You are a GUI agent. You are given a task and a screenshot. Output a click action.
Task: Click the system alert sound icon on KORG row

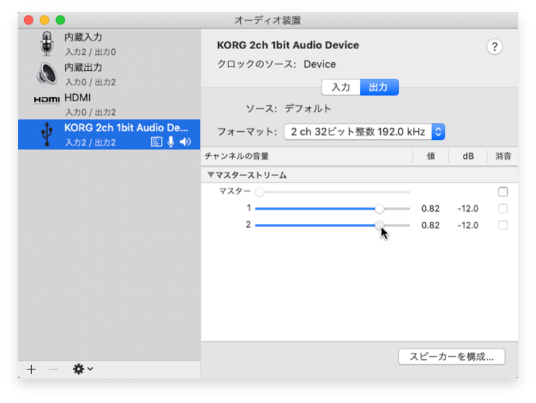pos(157,142)
